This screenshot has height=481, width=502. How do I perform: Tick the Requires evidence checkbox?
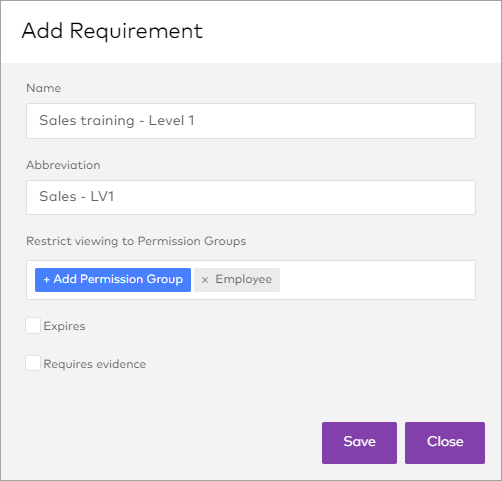pyautogui.click(x=33, y=363)
